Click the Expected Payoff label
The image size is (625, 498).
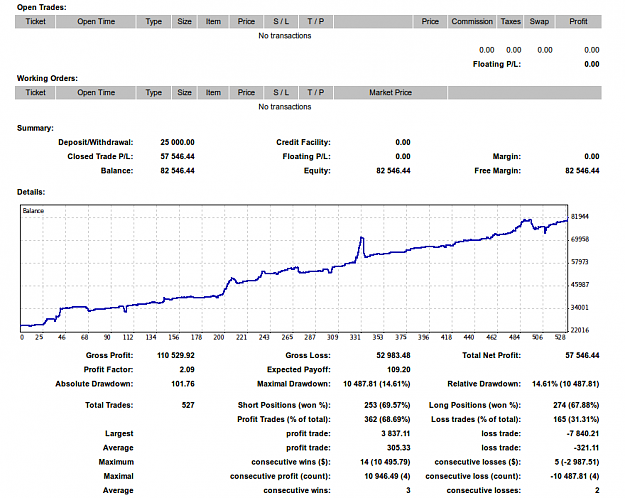click(x=299, y=370)
